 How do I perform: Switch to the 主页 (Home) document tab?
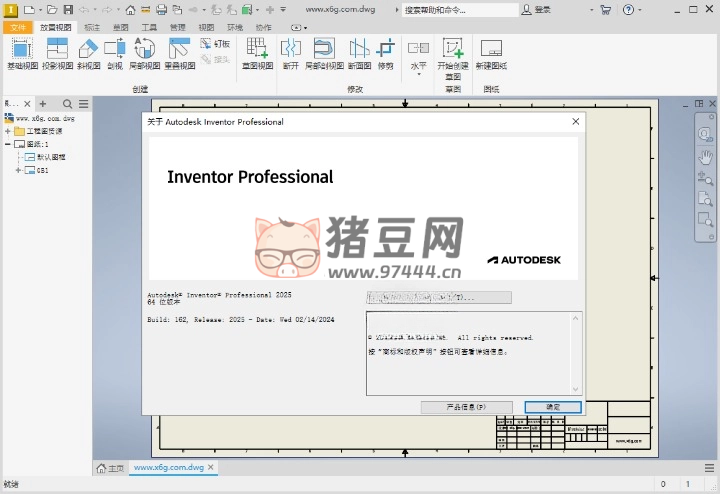click(x=110, y=468)
